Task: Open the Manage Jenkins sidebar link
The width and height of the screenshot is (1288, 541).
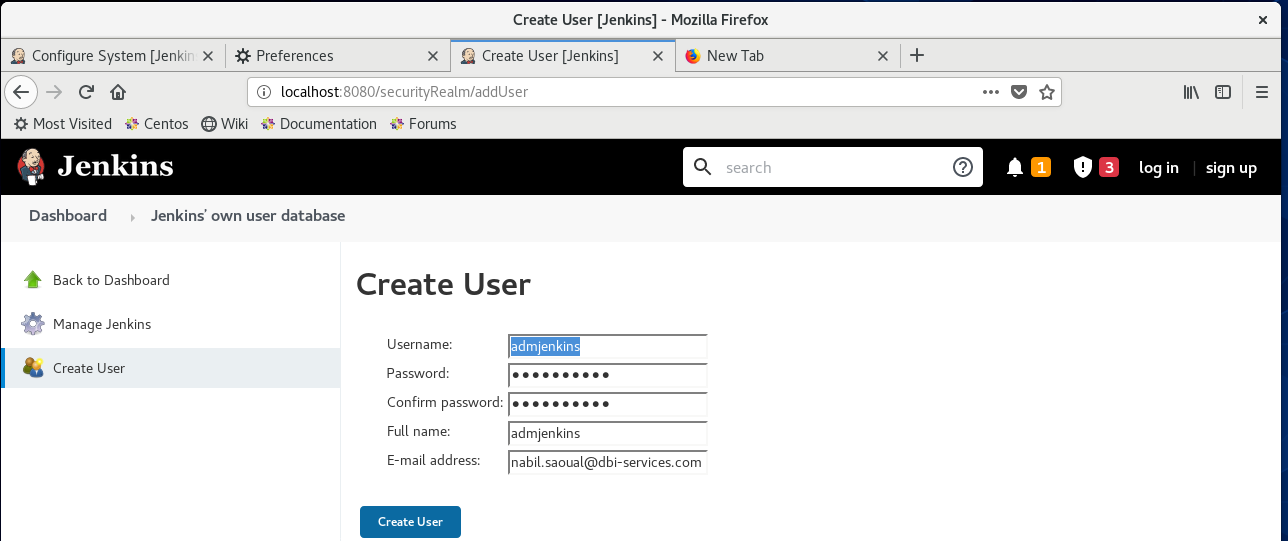Action: pos(102,324)
